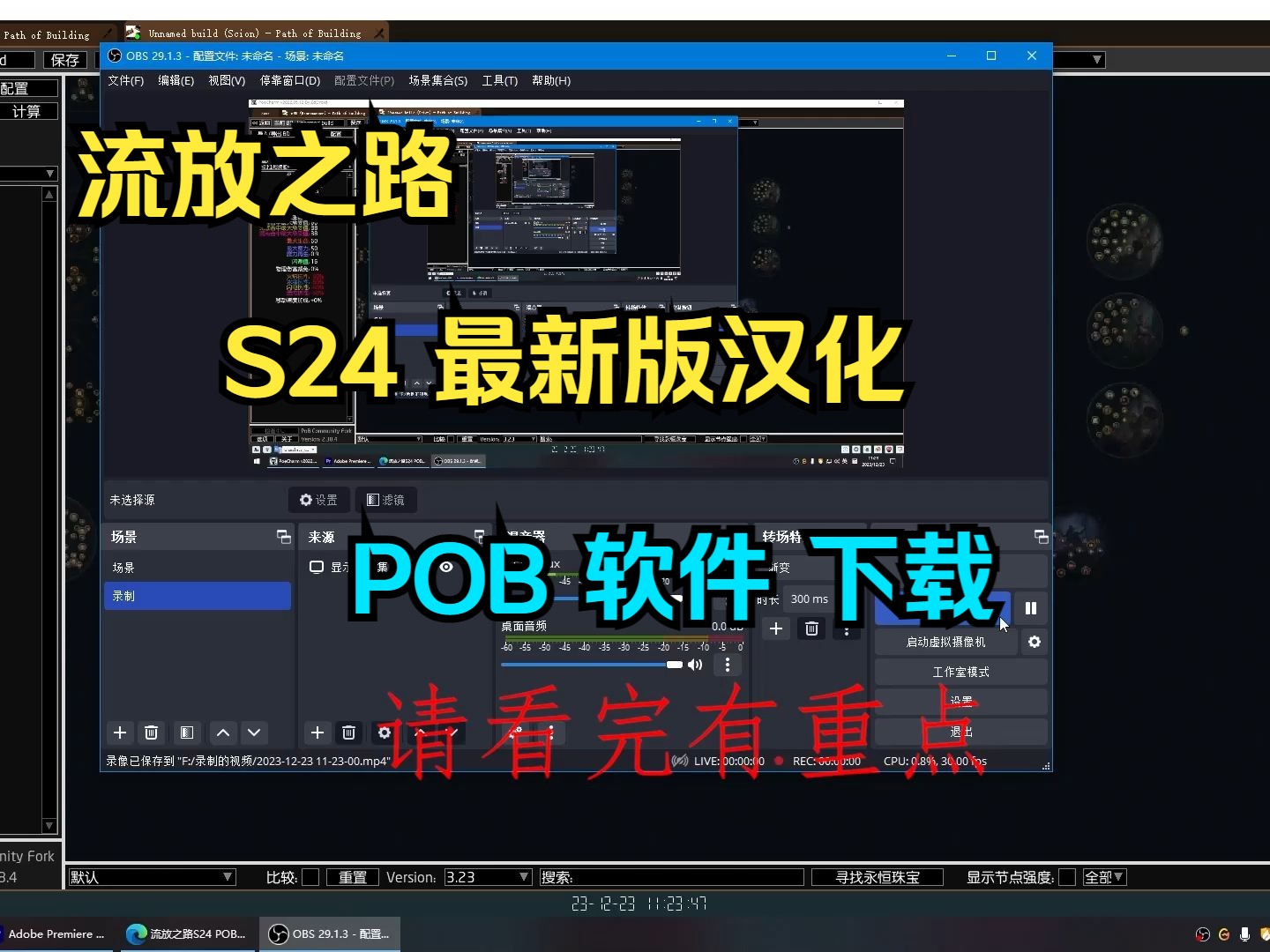Click 重置 button in Path of Building
This screenshot has height=952, width=1270.
[353, 877]
